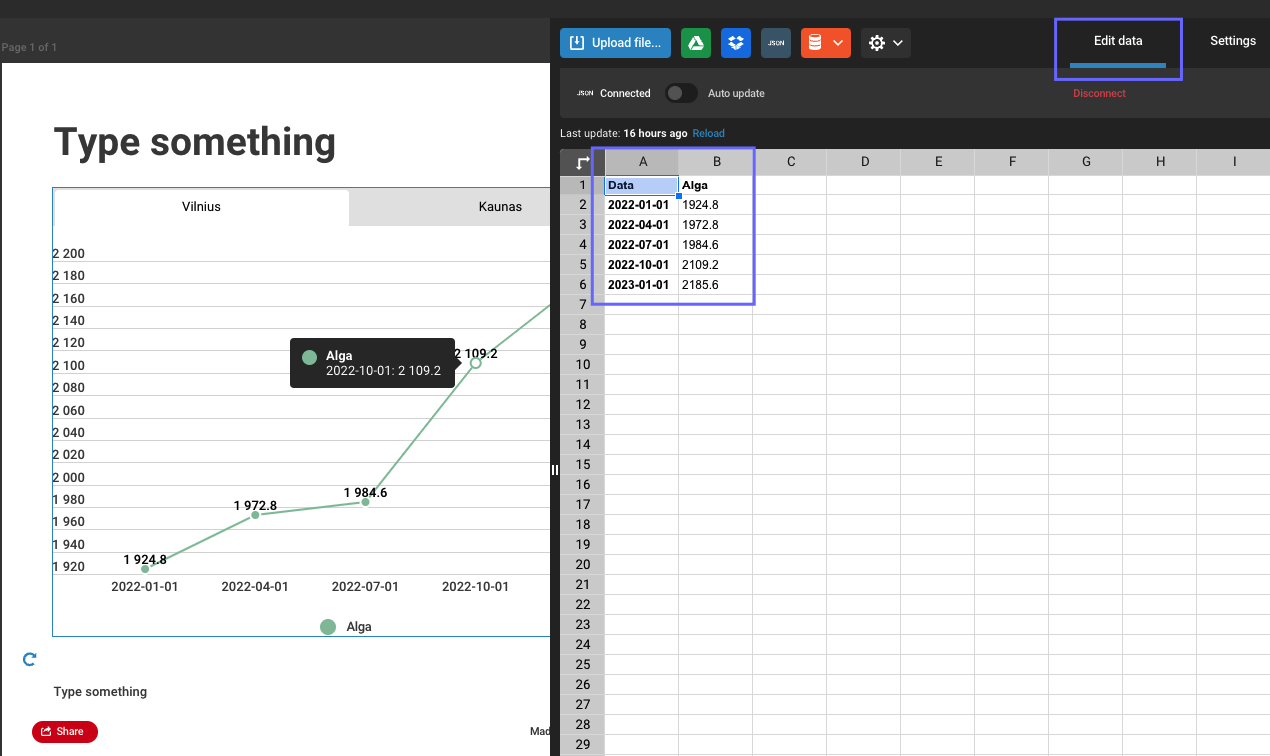Open the Google Drive import icon

pyautogui.click(x=695, y=42)
